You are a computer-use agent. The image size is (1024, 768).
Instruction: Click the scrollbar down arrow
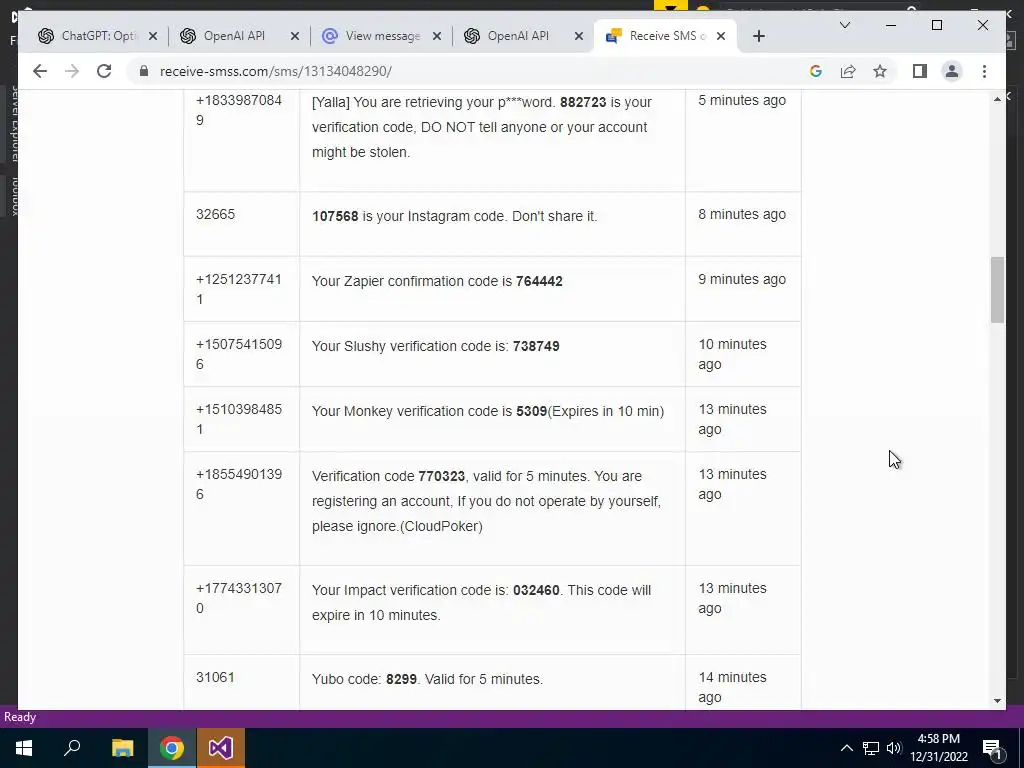997,701
